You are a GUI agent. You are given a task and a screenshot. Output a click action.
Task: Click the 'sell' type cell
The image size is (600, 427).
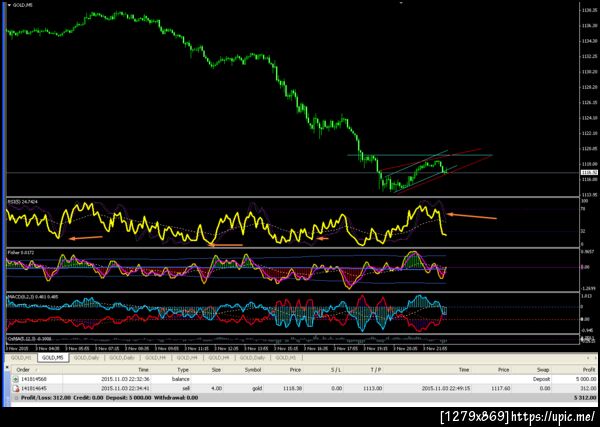pos(184,388)
